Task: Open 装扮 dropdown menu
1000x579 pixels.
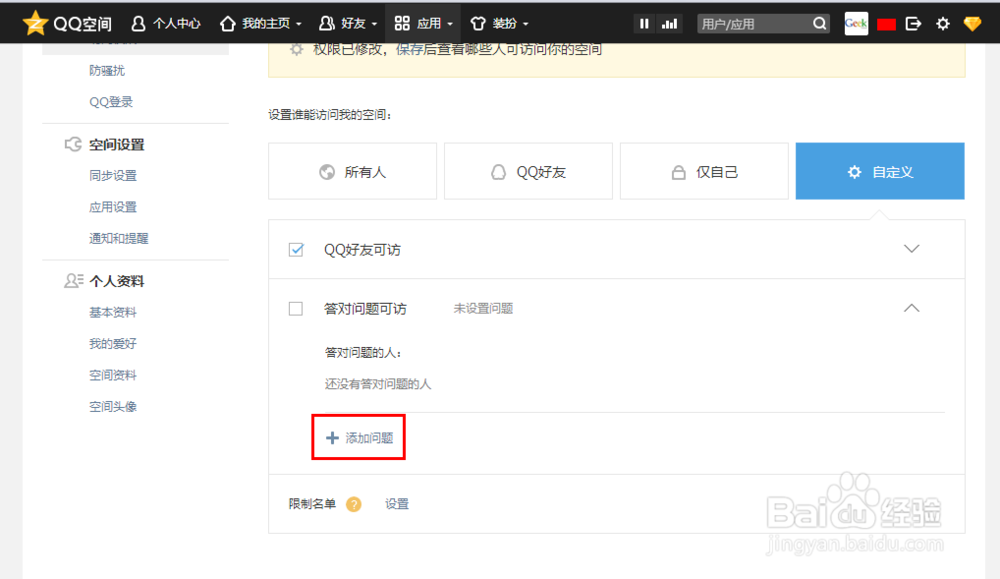Action: pos(499,24)
